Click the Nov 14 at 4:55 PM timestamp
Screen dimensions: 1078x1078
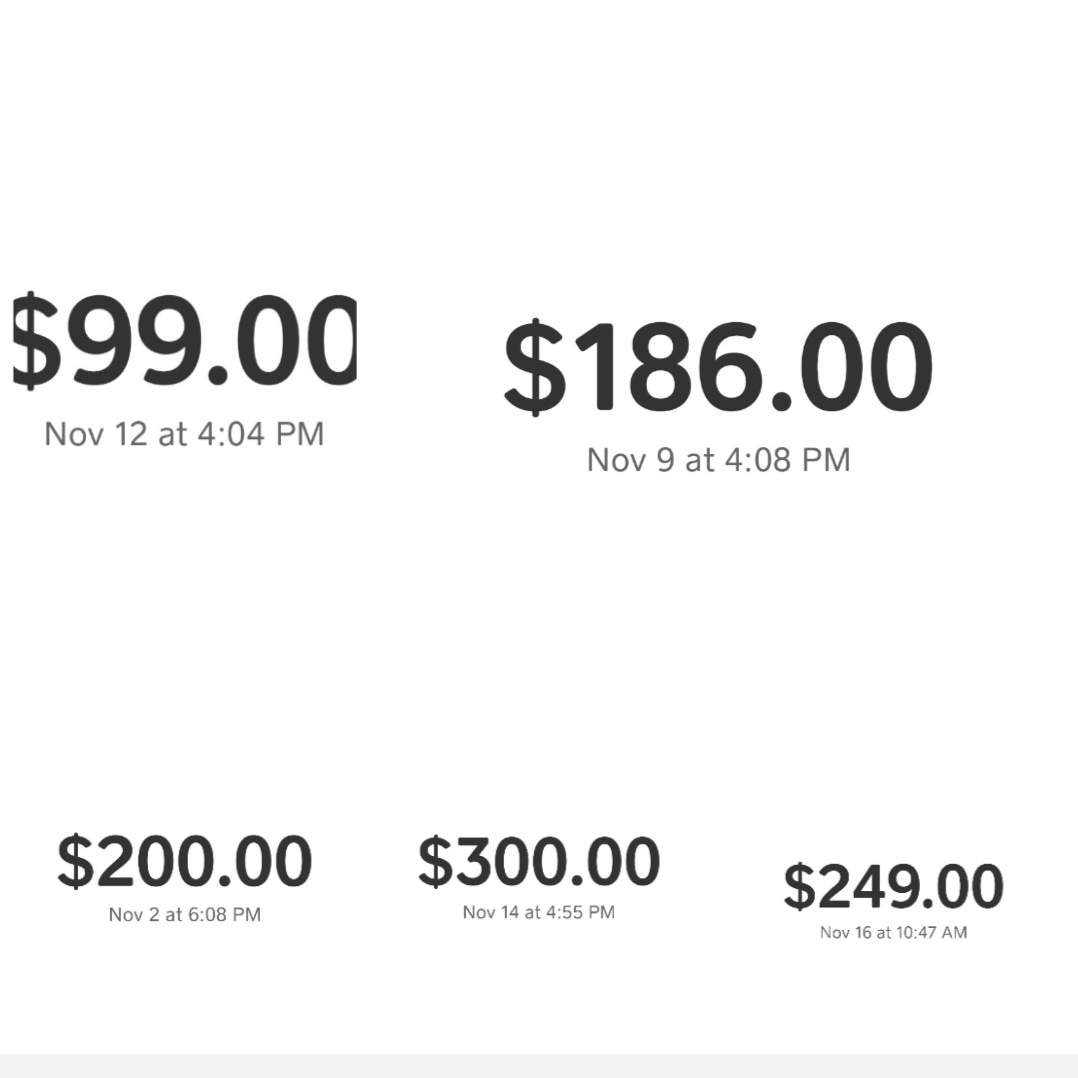(x=539, y=912)
